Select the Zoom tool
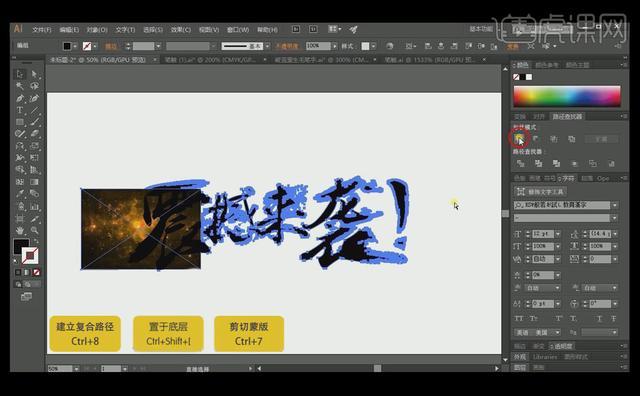This screenshot has height=396, width=640. [x=34, y=230]
